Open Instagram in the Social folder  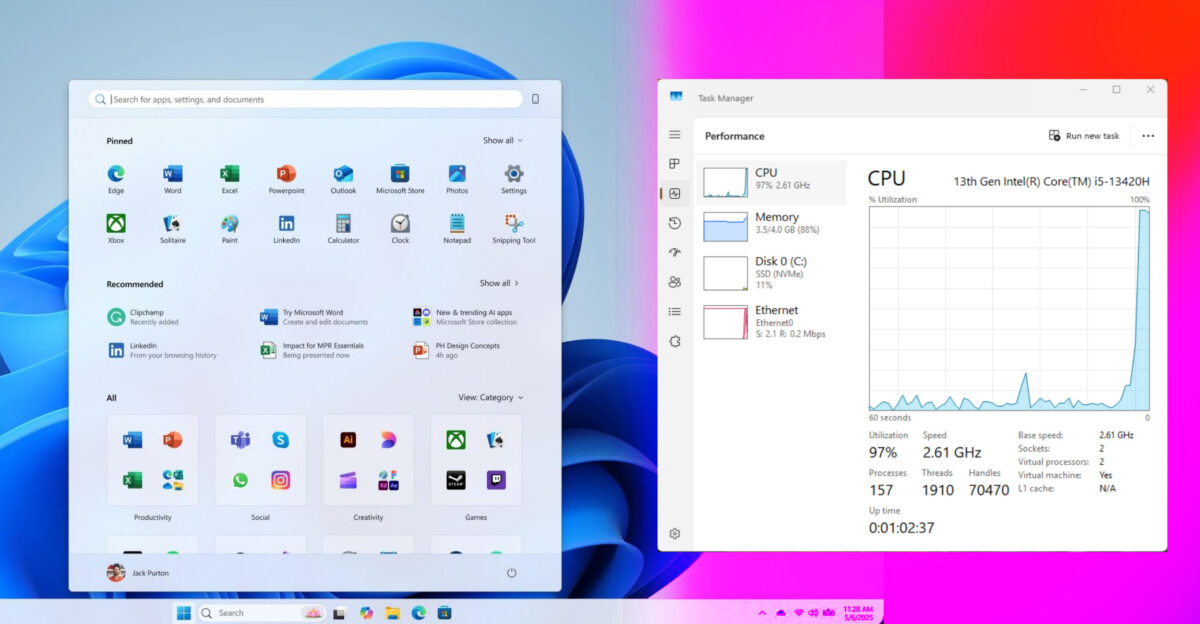pos(281,480)
